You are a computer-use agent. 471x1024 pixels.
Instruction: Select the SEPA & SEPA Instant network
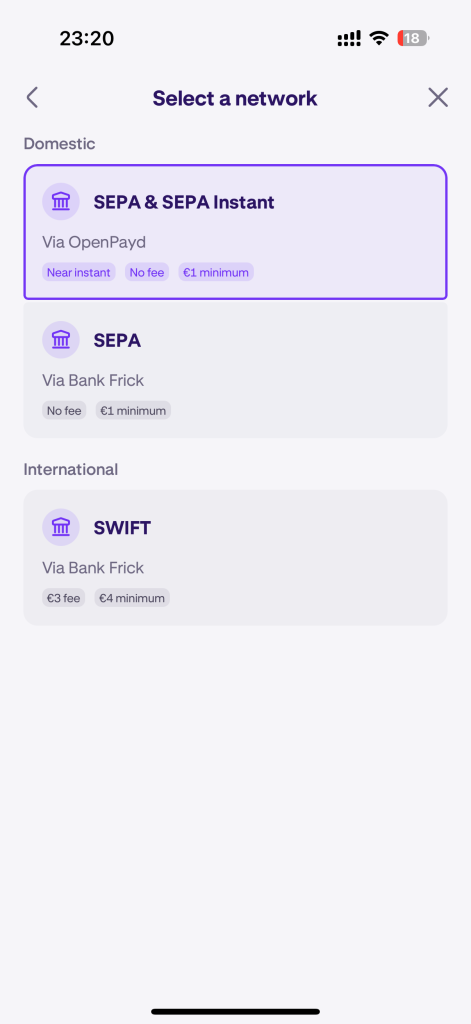click(235, 232)
